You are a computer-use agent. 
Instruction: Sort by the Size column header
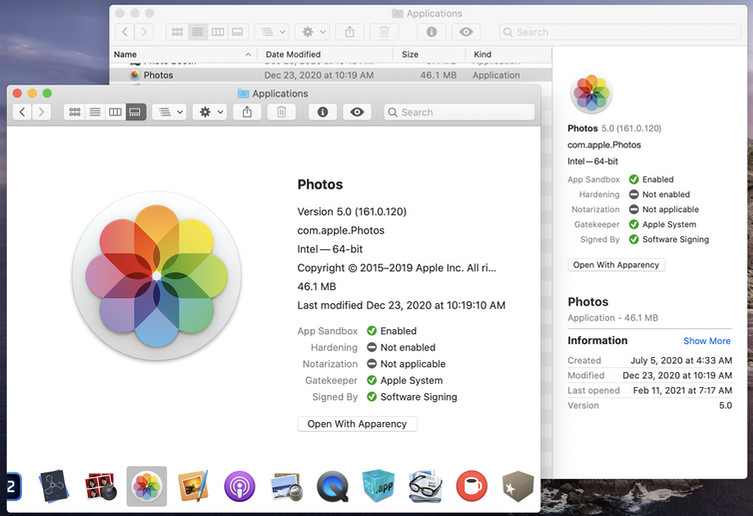pos(429,54)
